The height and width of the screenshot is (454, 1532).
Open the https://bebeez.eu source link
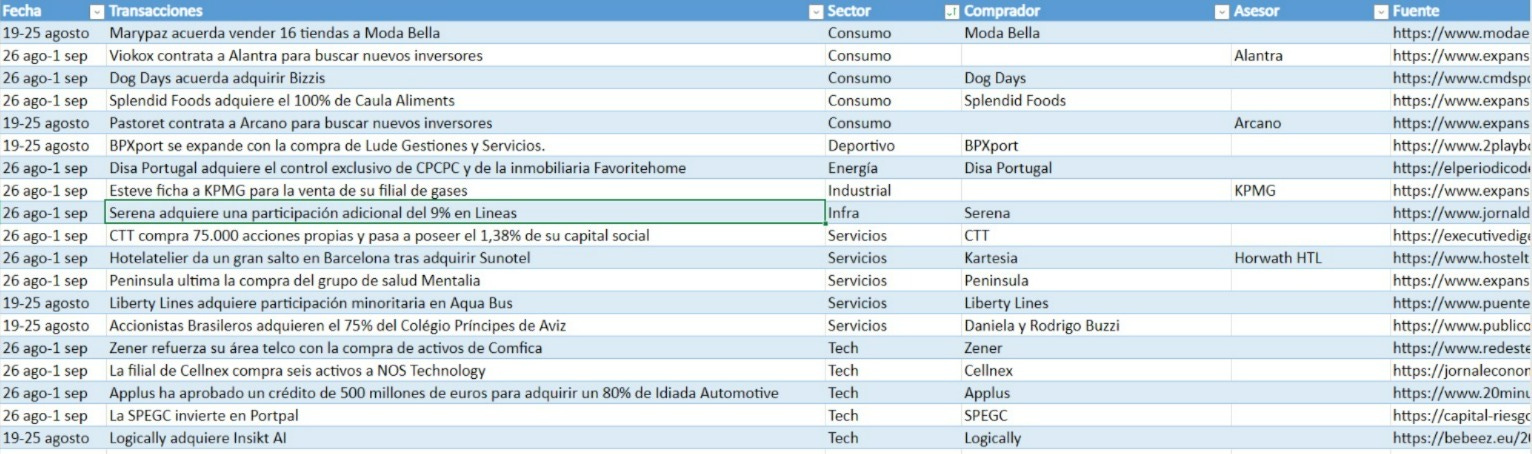click(1461, 438)
